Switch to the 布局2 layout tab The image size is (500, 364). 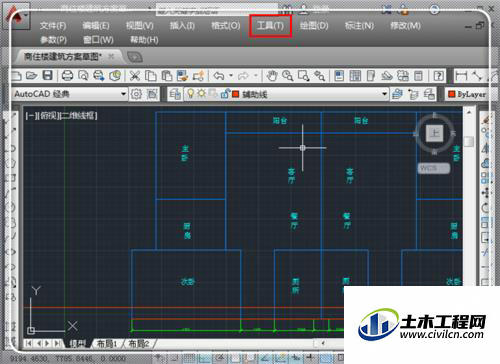(x=138, y=344)
